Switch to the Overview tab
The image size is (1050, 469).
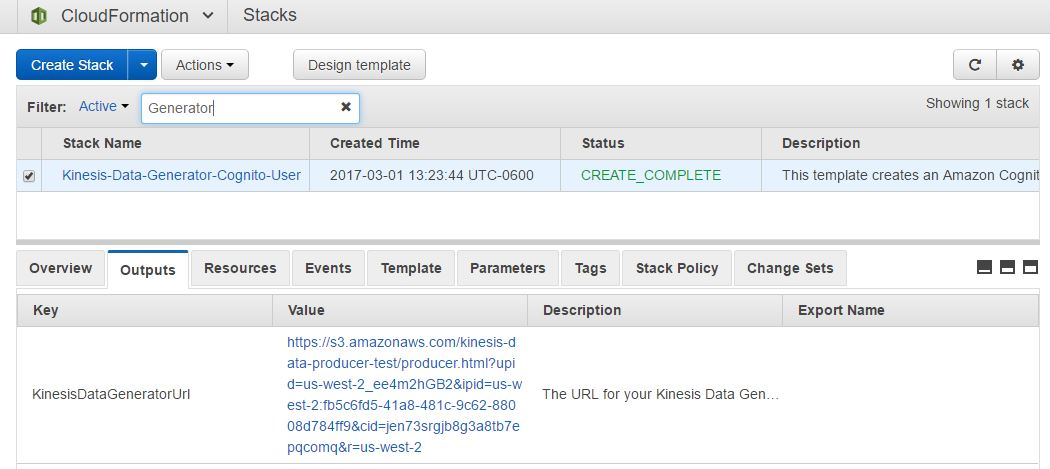coord(61,269)
